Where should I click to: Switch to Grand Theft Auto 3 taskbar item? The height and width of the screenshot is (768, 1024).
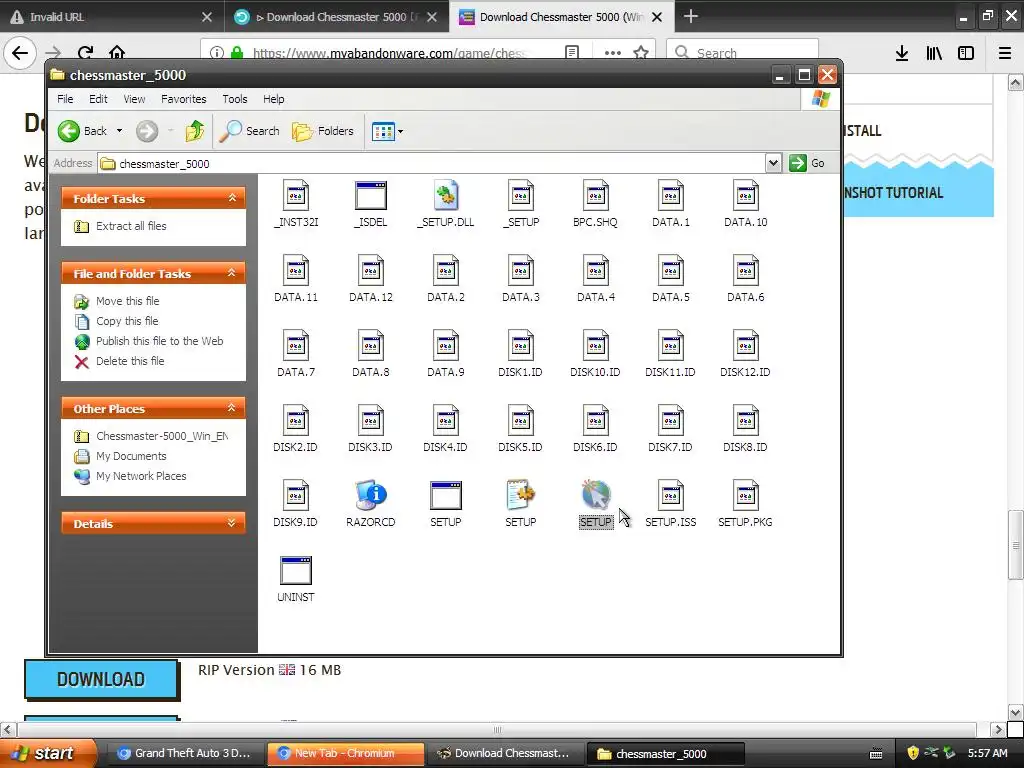click(184, 753)
